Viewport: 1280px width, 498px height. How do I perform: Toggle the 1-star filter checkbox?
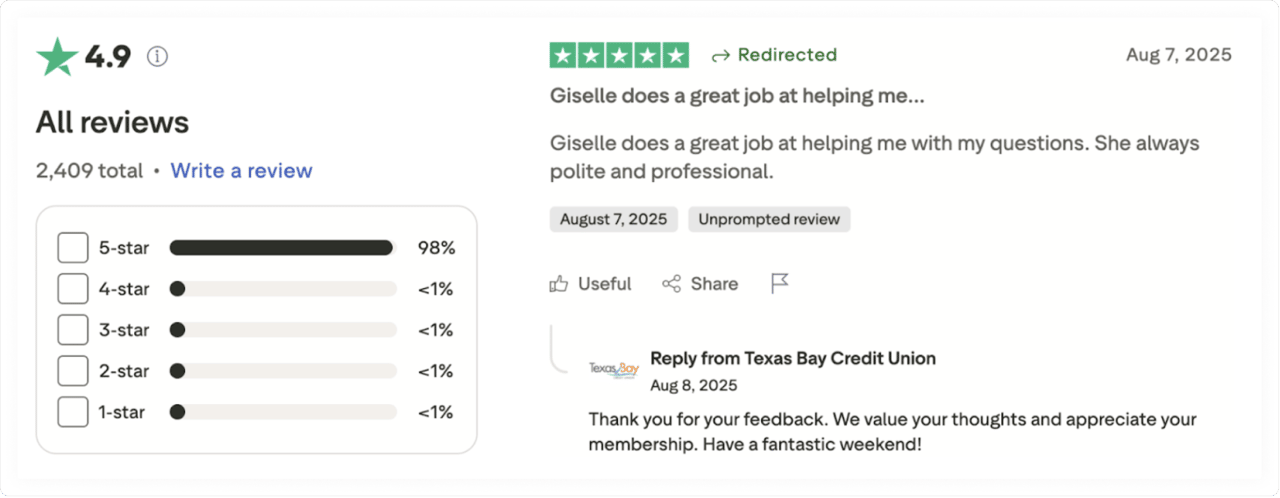[x=73, y=412]
